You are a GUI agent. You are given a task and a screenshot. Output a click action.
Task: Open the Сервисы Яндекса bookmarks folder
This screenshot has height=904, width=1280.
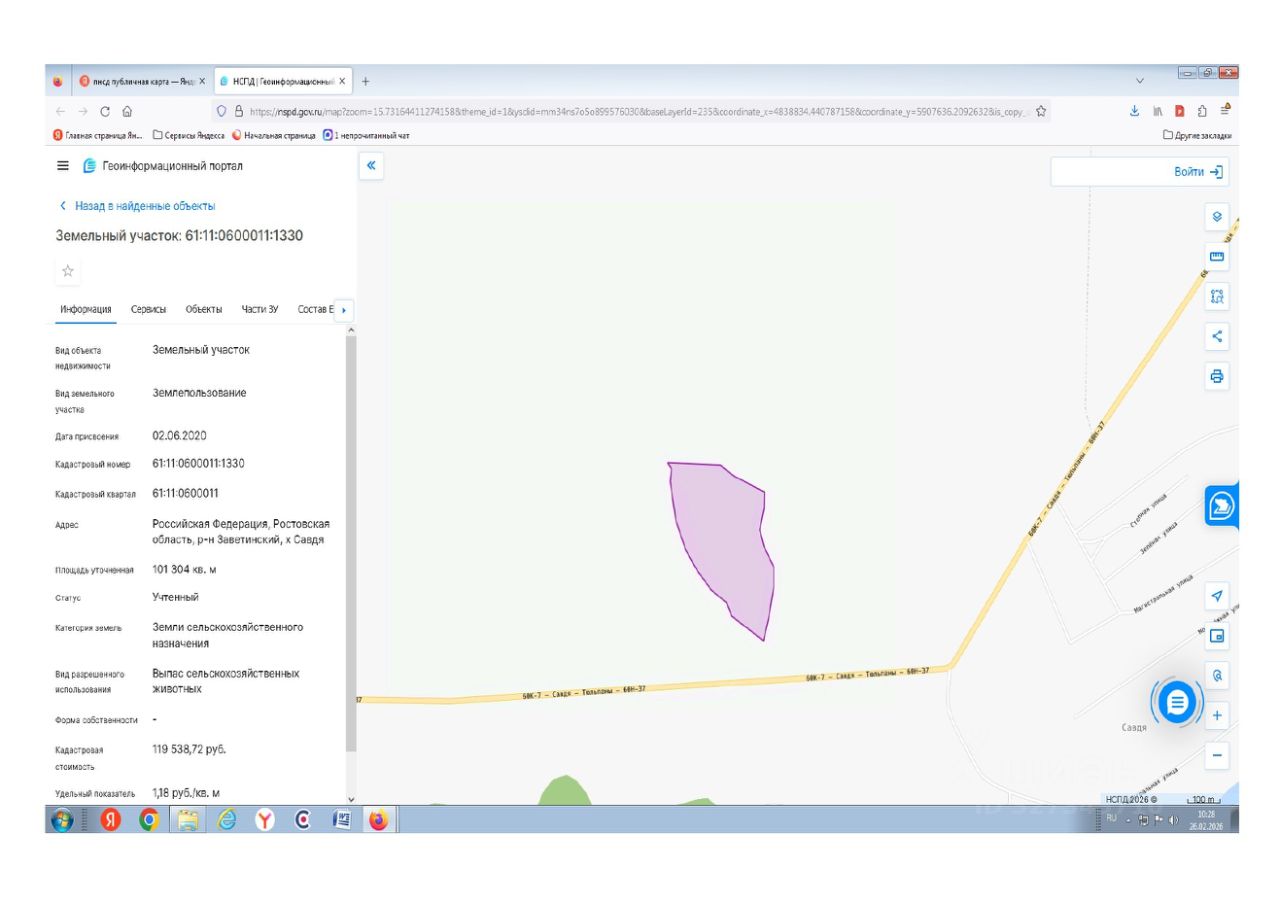(x=189, y=135)
